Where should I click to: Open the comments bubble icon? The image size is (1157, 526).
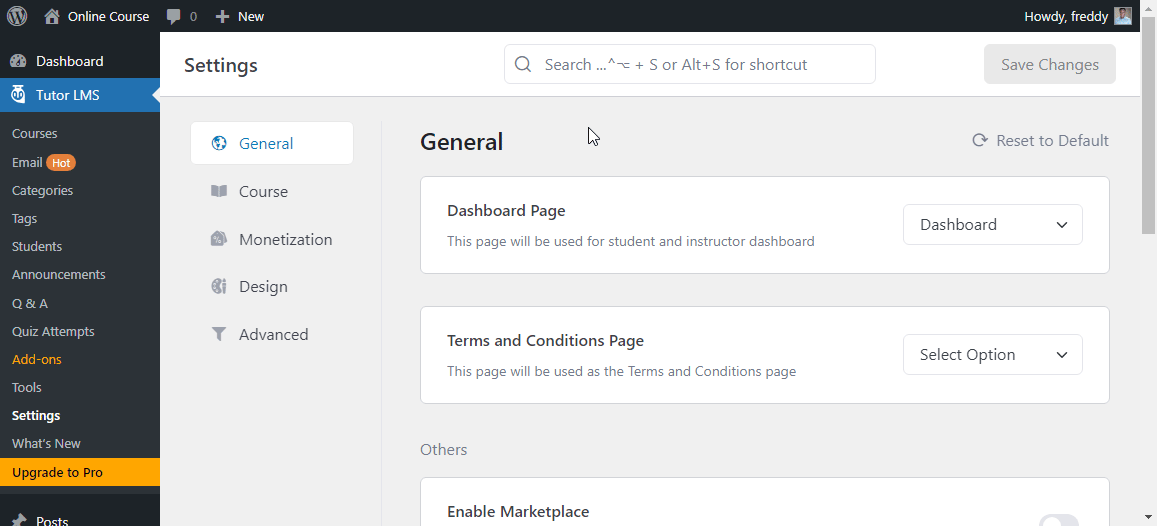(x=174, y=16)
